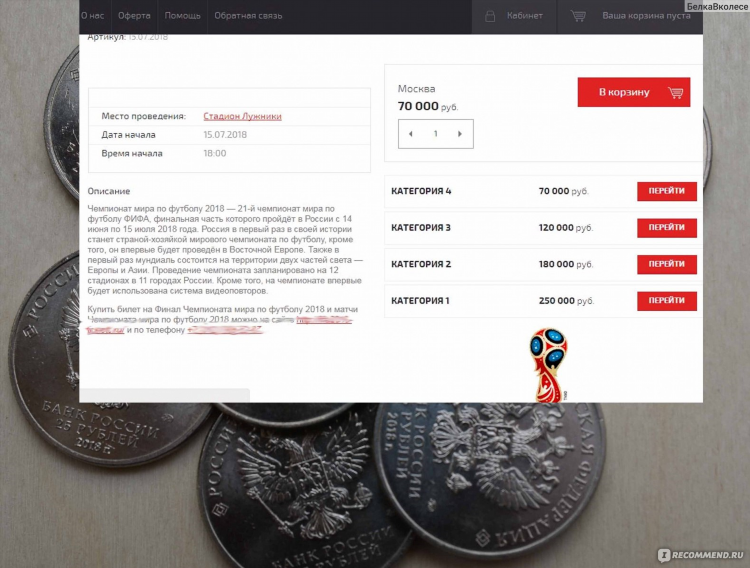Click the 'Время начала' label
This screenshot has width=750, height=568.
click(x=132, y=154)
